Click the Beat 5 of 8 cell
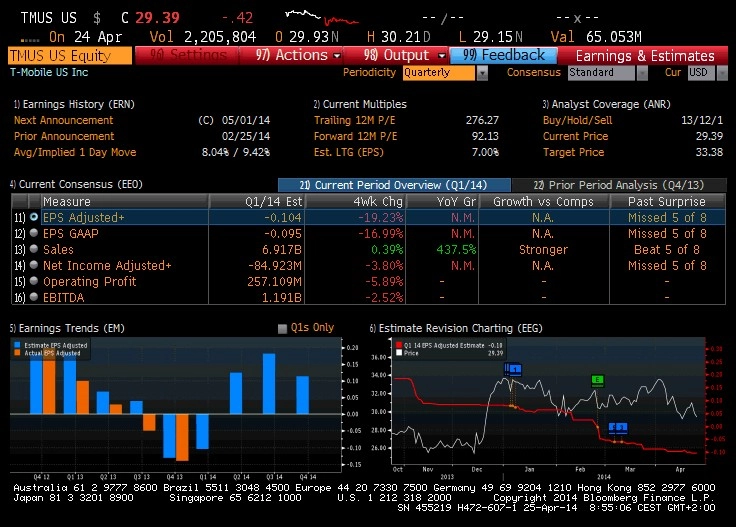The image size is (736, 527). (667, 250)
